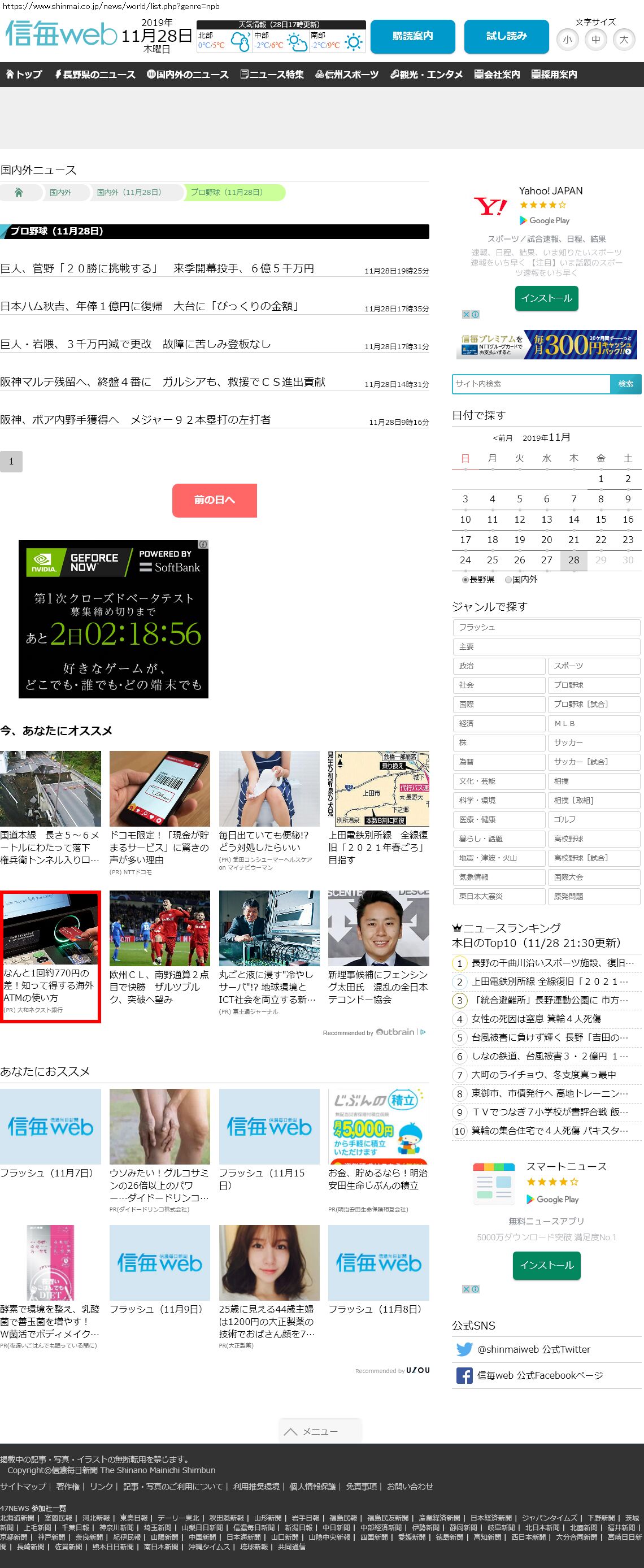Open 国内外のニュース in navigation bar

188,74
